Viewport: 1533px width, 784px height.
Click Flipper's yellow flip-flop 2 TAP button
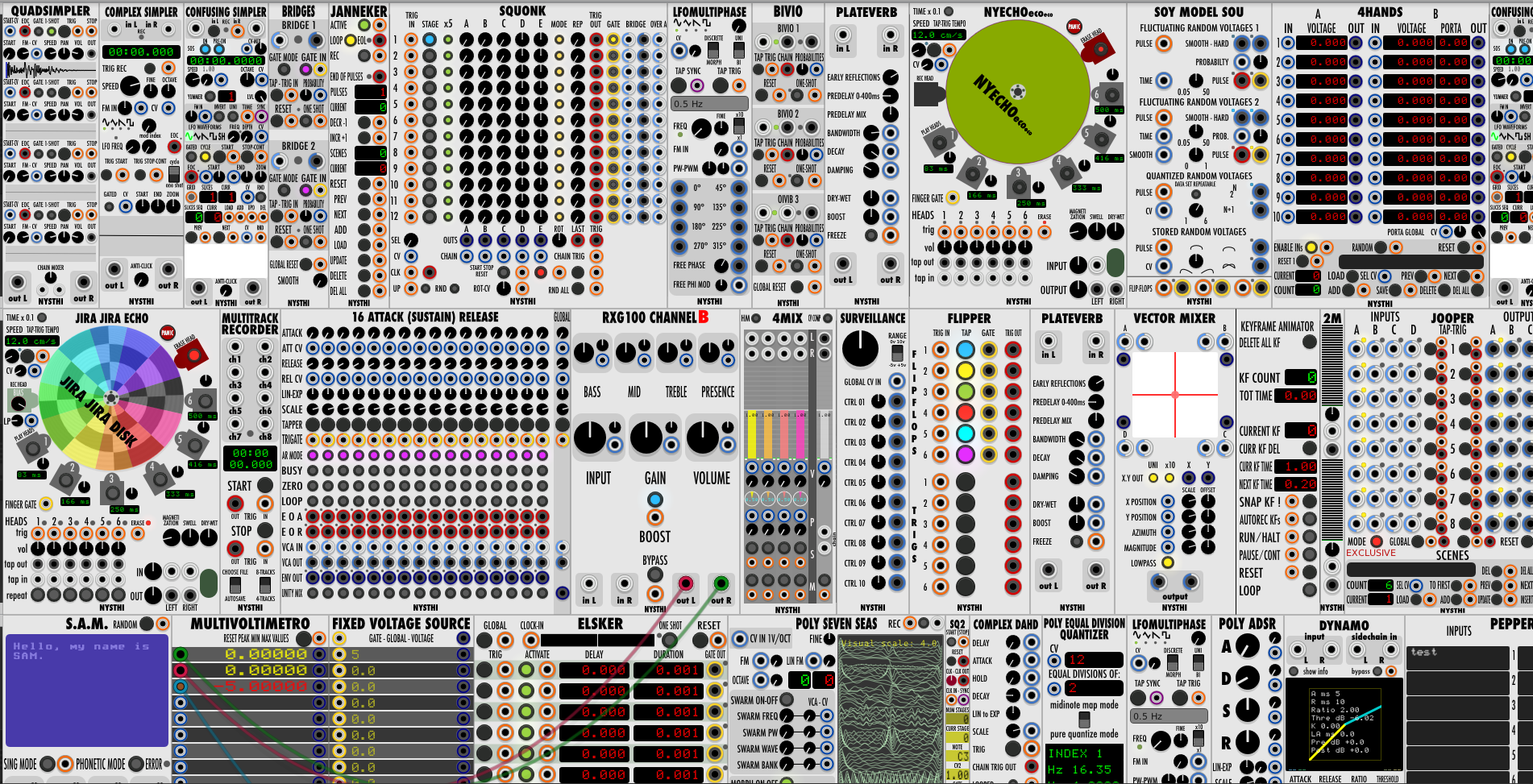tap(966, 371)
